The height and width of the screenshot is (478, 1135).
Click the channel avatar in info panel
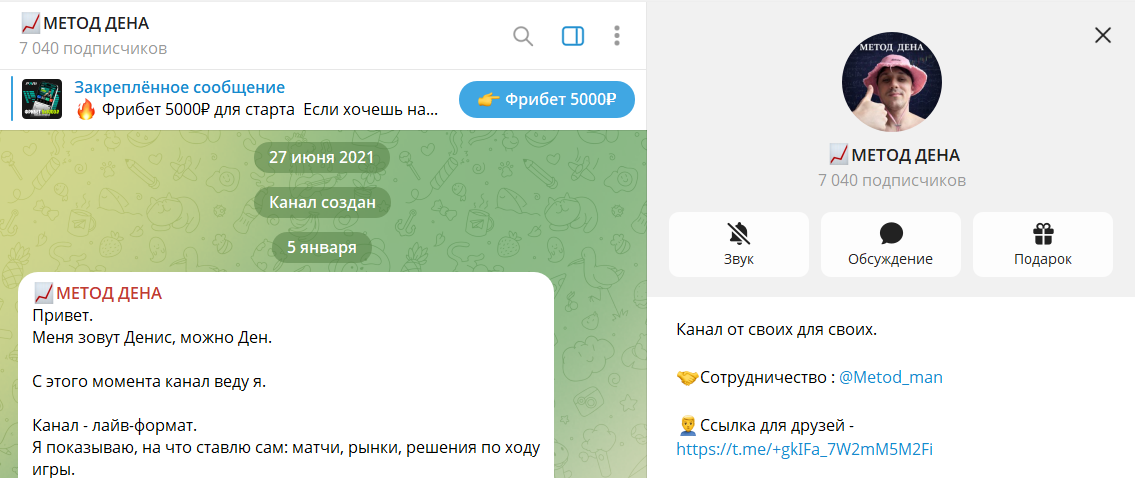(x=891, y=82)
